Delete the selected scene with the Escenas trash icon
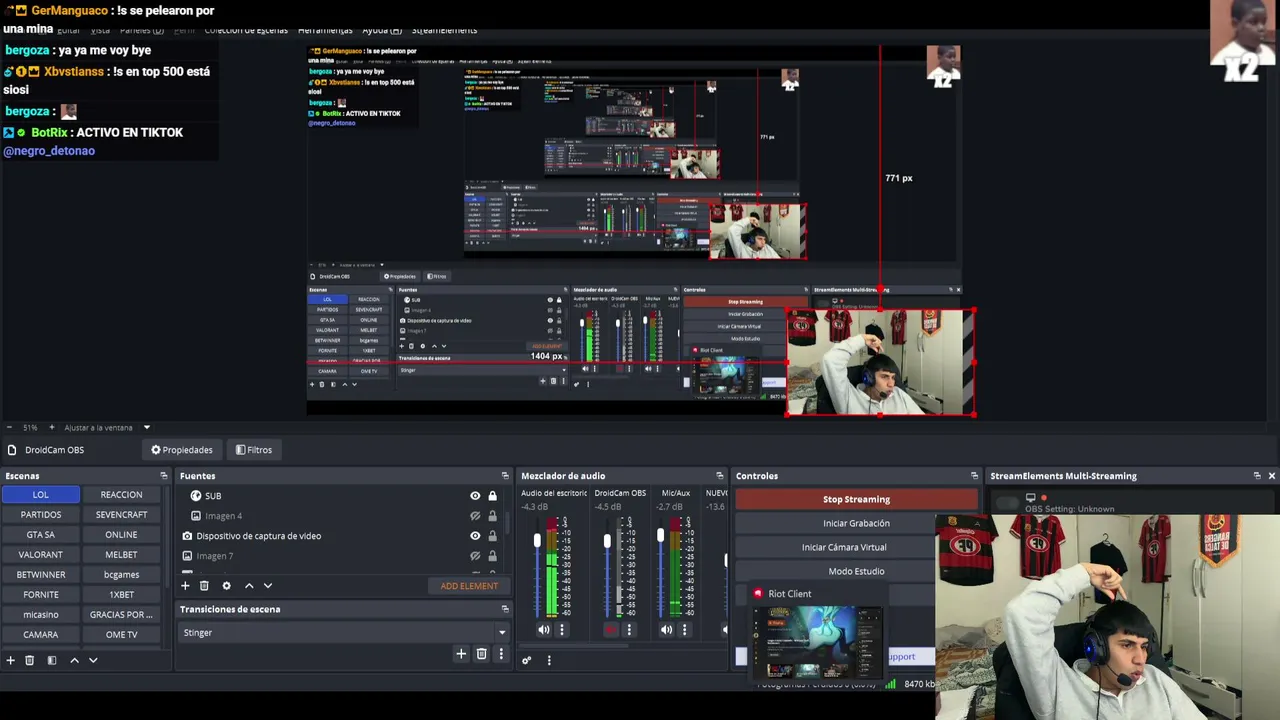This screenshot has height=720, width=1280. 30,660
